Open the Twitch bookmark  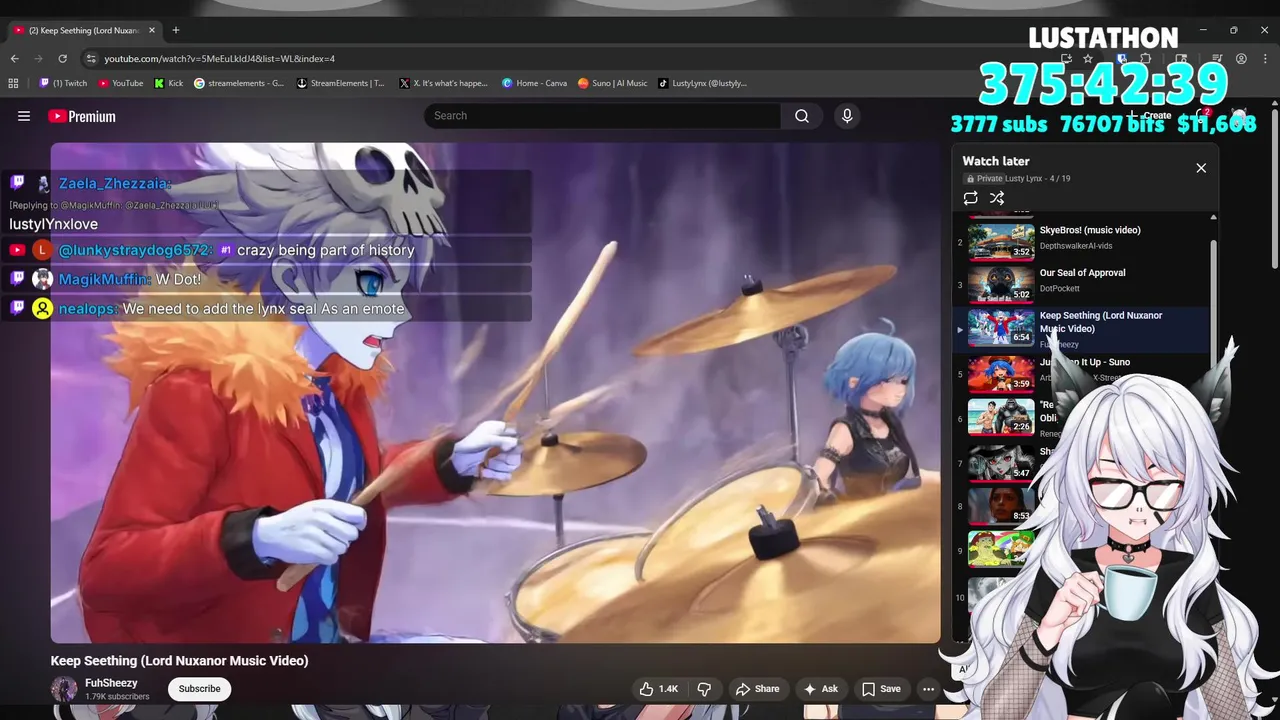coord(62,84)
